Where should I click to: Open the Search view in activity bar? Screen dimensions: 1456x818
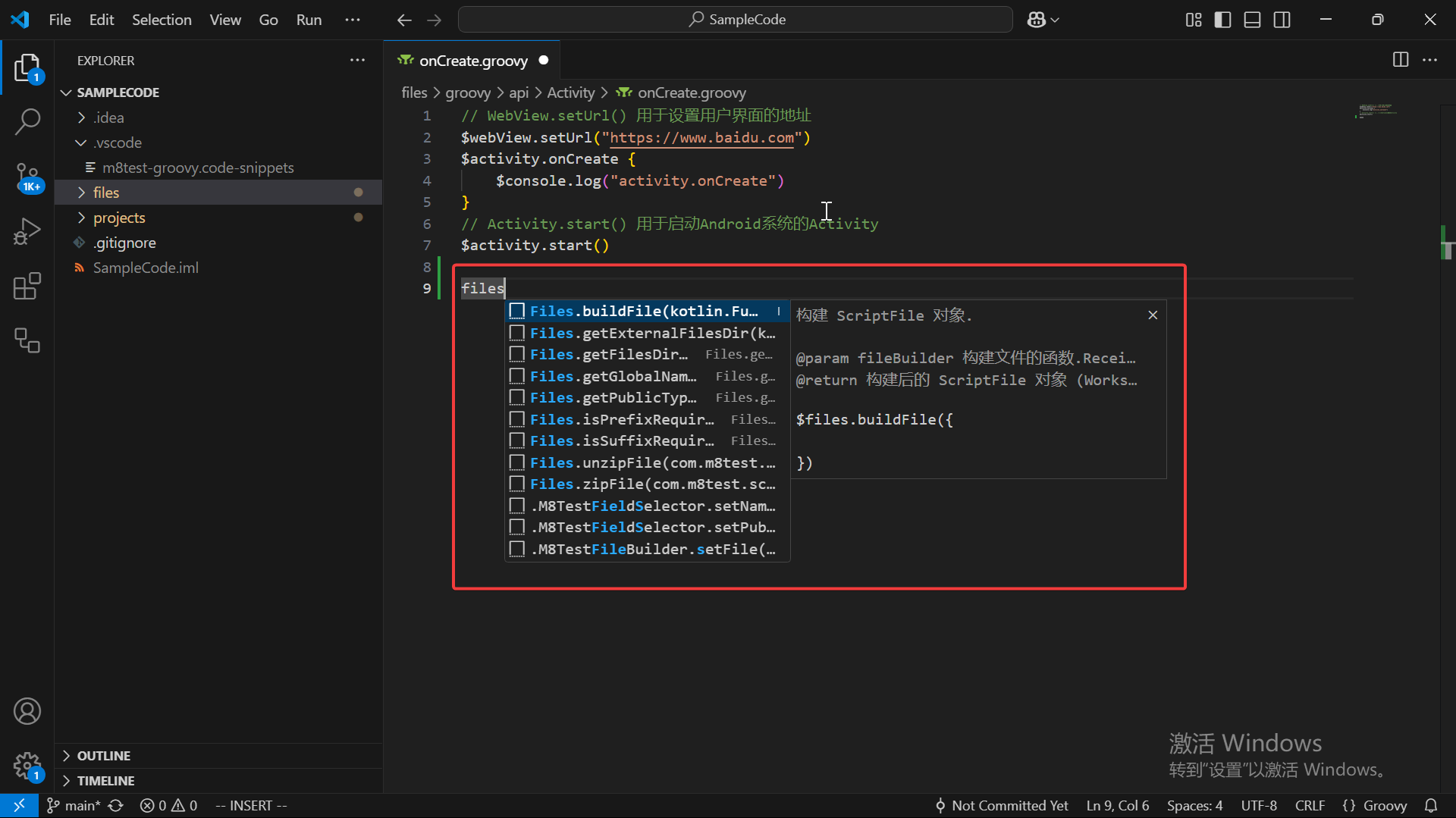tap(27, 121)
